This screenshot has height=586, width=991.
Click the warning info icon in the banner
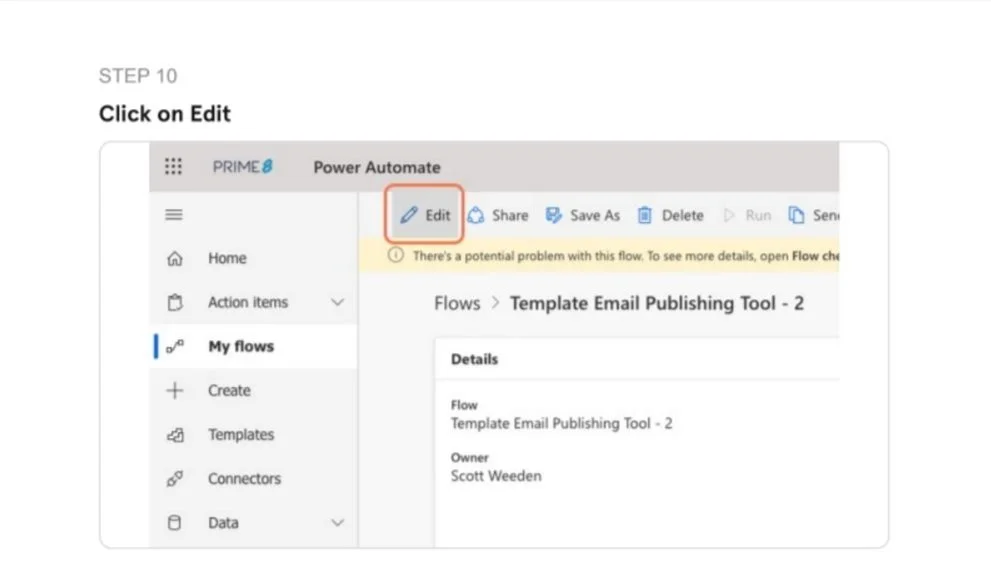point(395,255)
